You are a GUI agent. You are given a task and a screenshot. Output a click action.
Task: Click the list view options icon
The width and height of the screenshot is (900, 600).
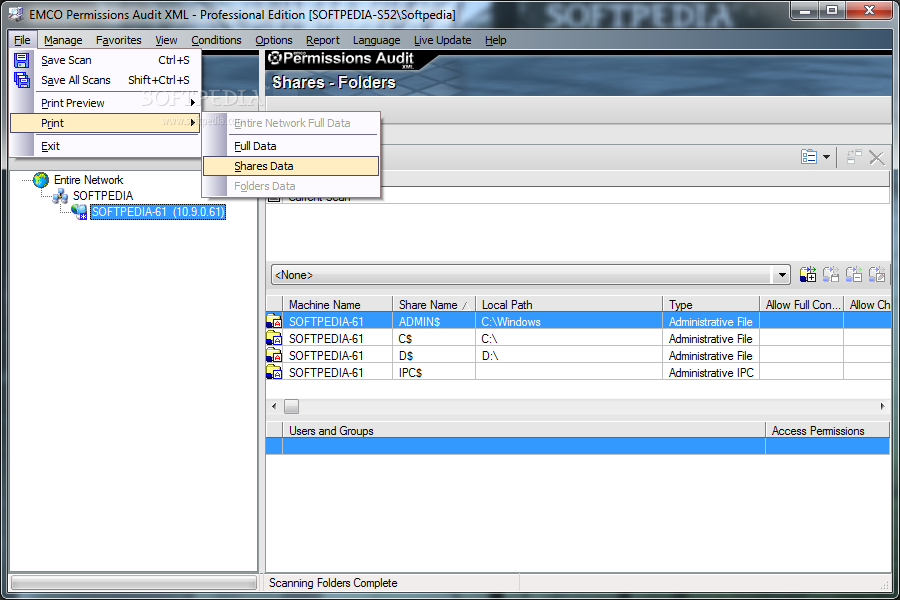(x=809, y=157)
